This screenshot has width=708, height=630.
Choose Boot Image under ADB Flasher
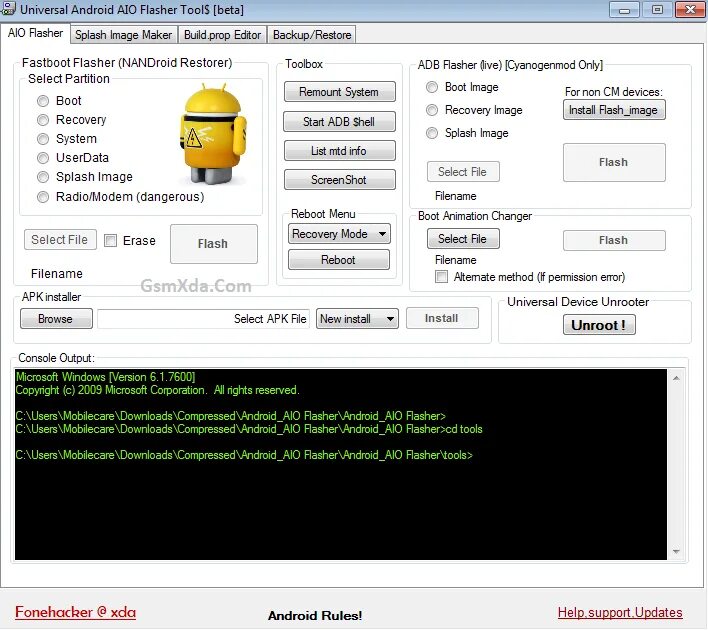click(432, 87)
